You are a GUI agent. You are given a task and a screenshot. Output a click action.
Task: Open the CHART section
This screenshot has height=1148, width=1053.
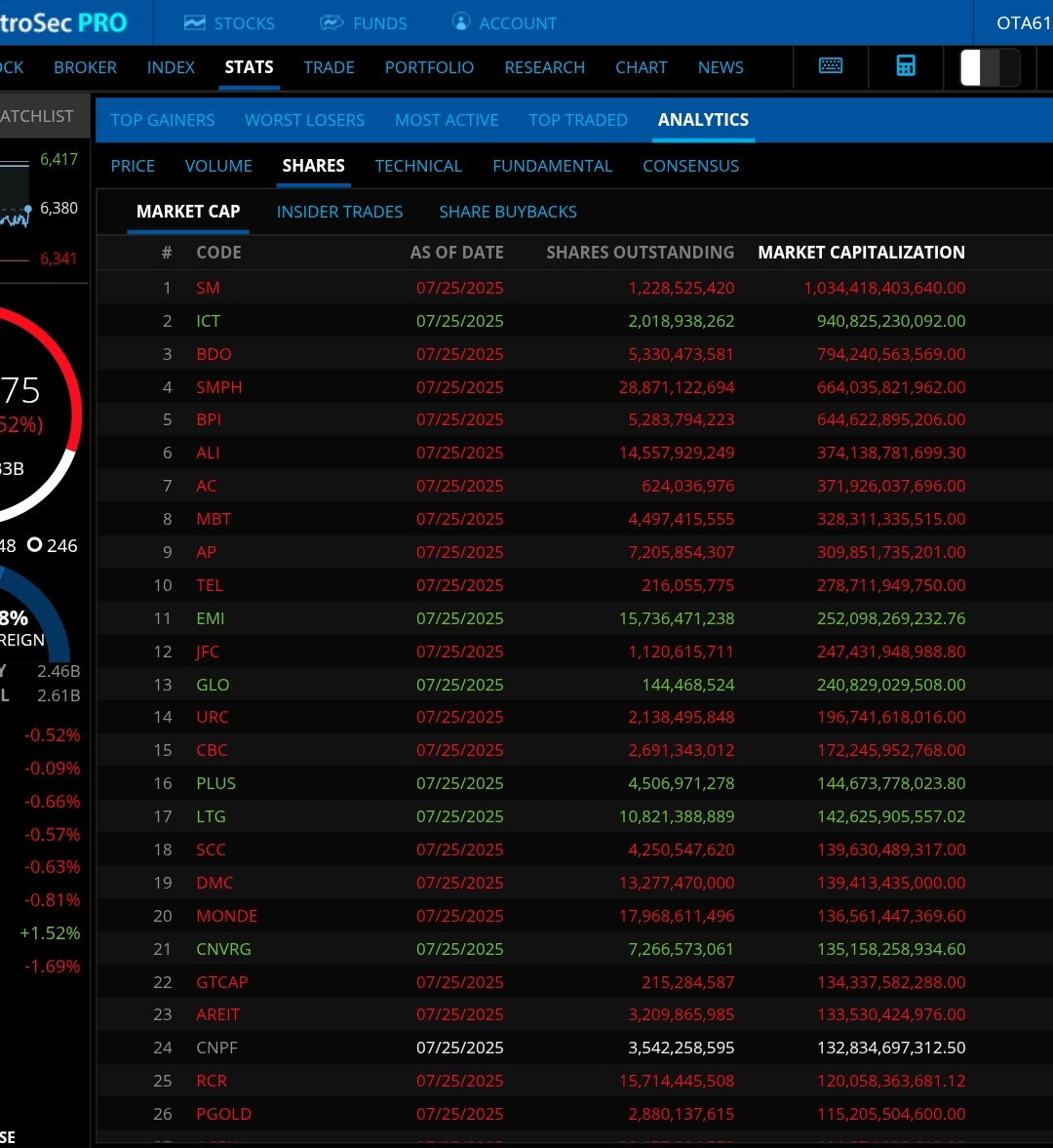point(641,67)
